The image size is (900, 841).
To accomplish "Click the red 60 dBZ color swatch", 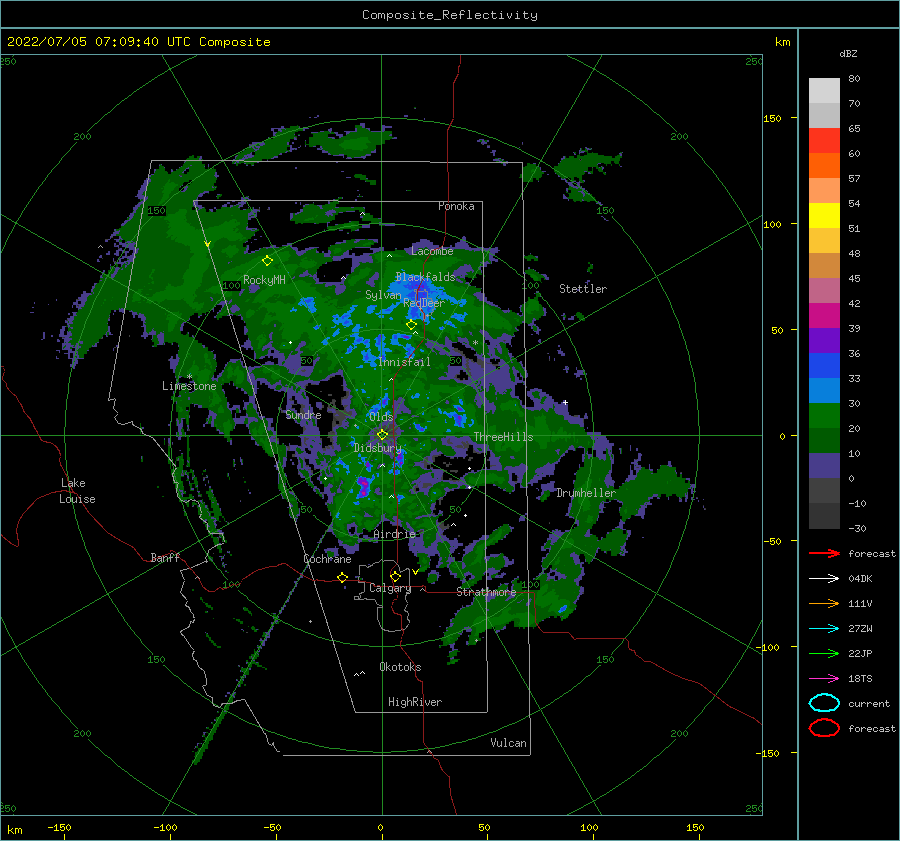I will pos(824,141).
